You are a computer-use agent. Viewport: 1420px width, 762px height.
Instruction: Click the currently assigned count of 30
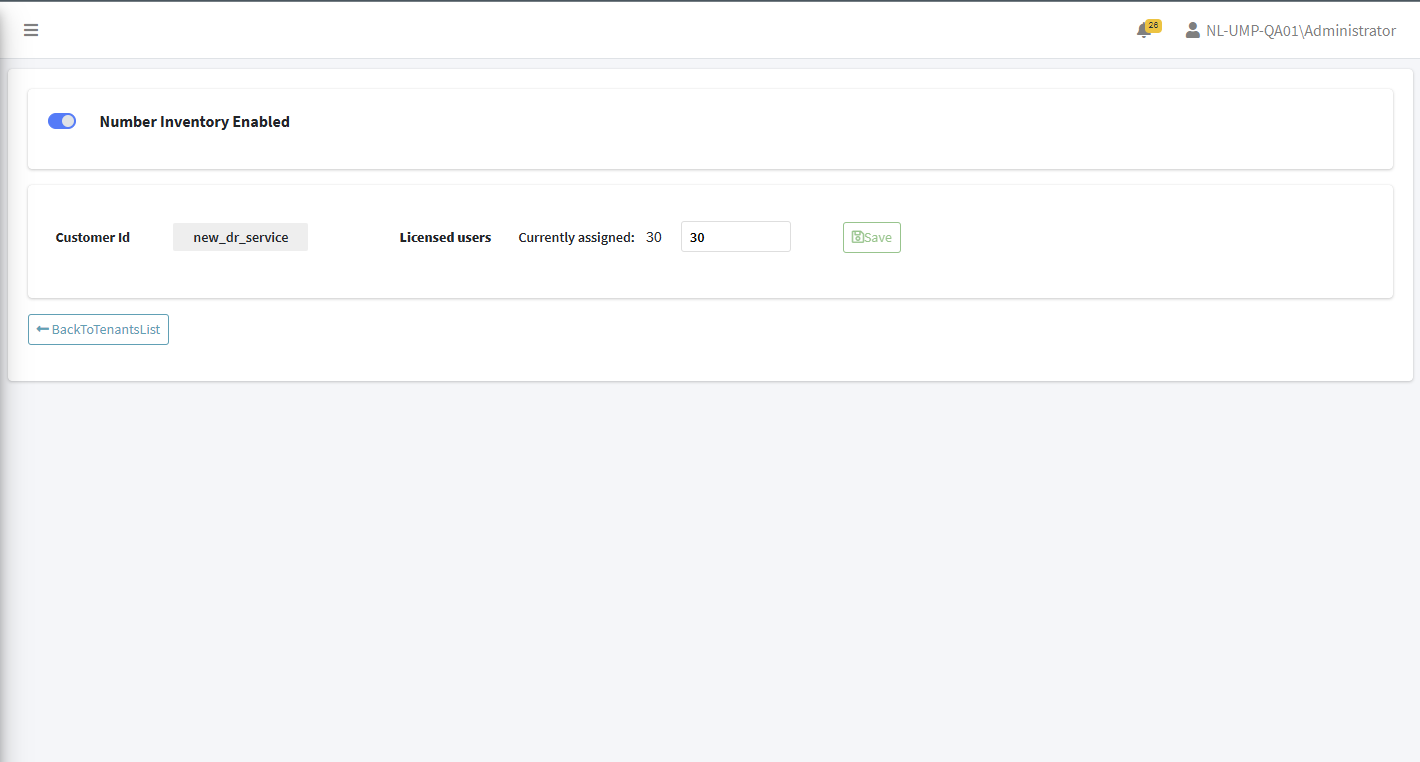click(654, 237)
